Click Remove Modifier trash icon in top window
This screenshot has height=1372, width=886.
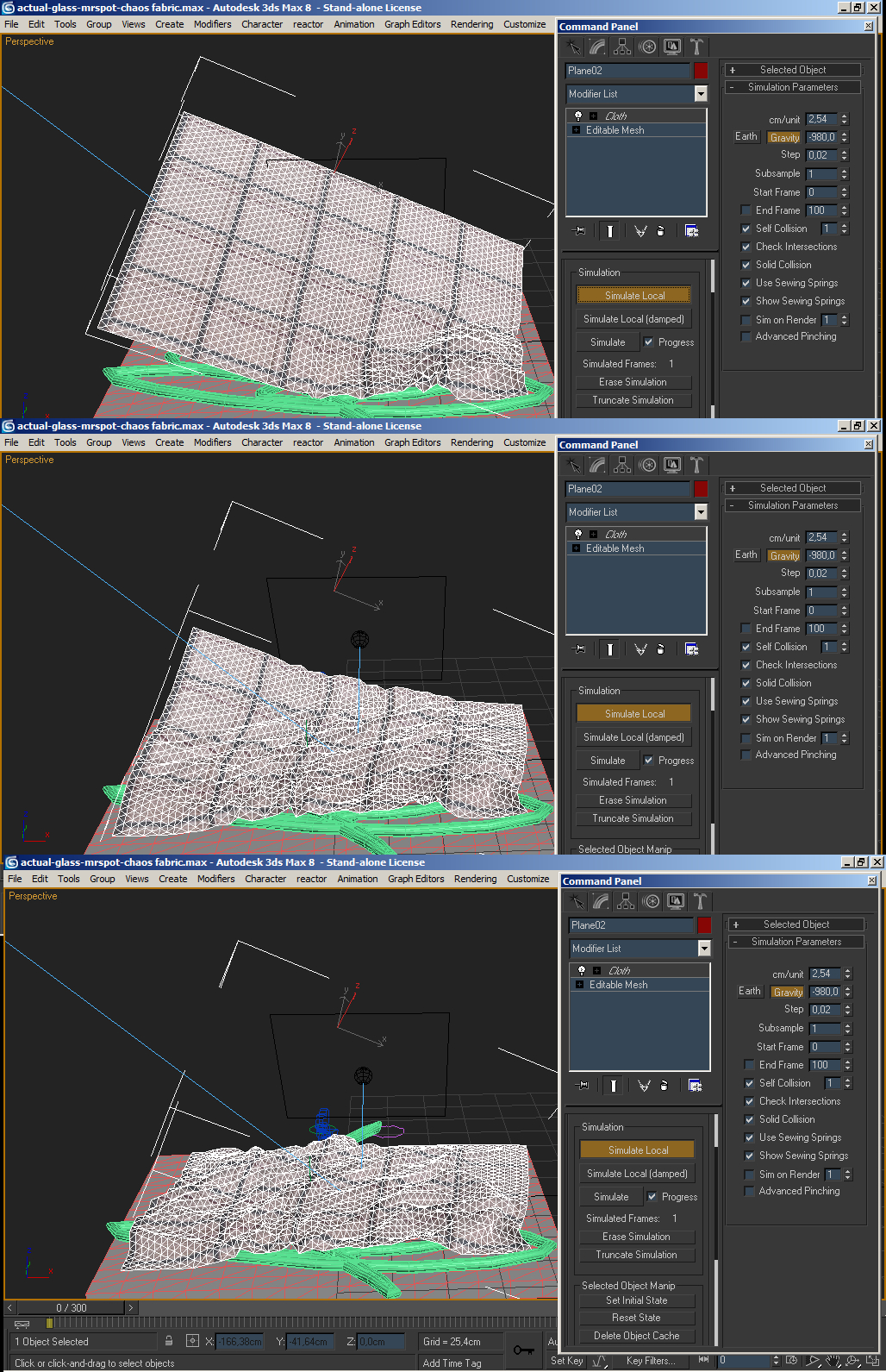tap(661, 231)
